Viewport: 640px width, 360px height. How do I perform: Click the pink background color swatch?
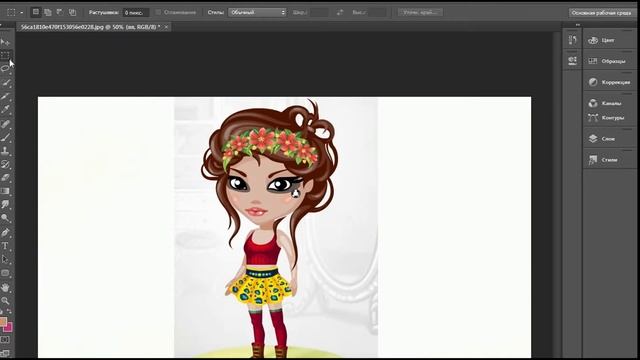[8, 327]
